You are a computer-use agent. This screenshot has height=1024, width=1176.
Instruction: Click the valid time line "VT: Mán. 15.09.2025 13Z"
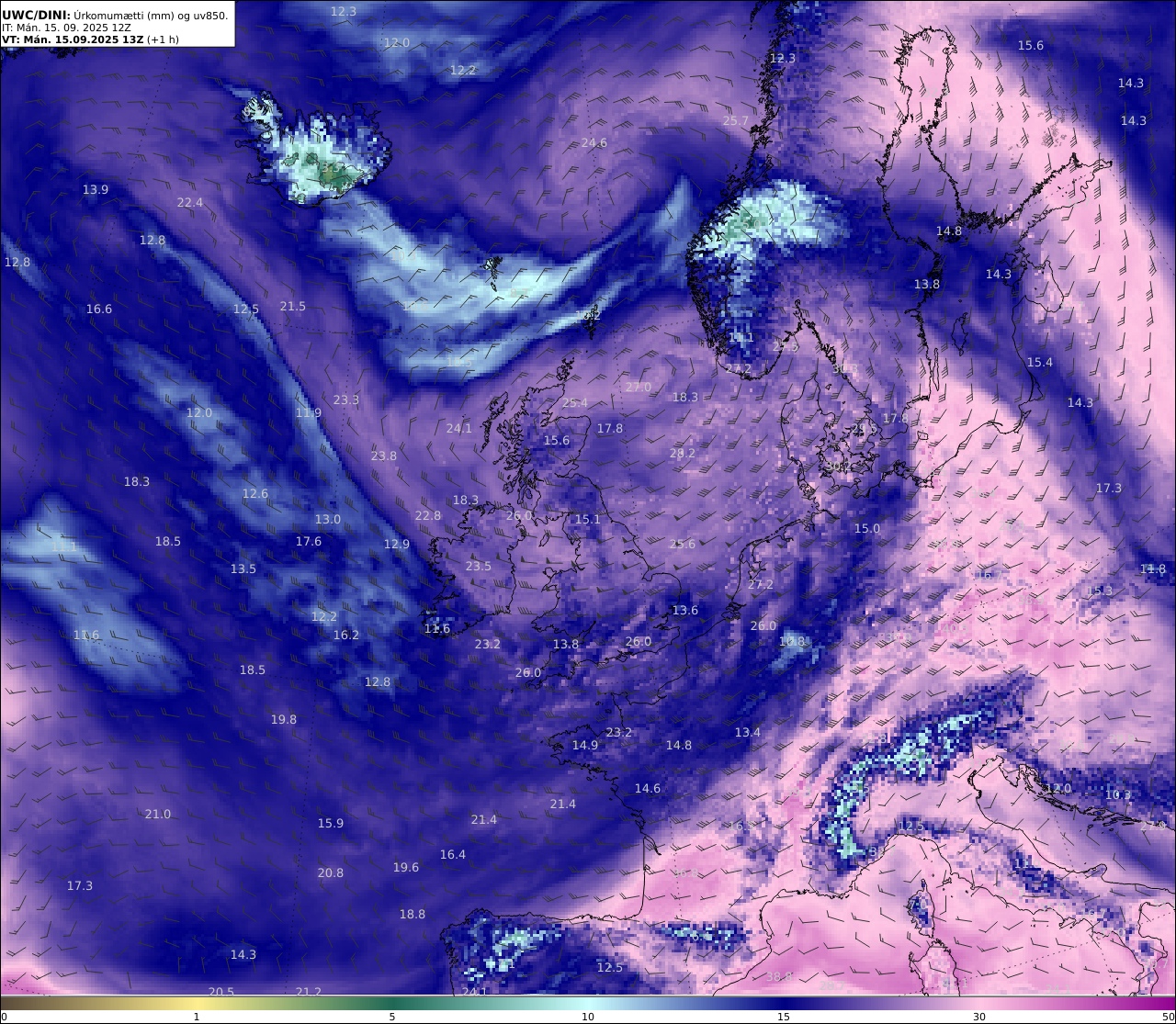coord(74,39)
